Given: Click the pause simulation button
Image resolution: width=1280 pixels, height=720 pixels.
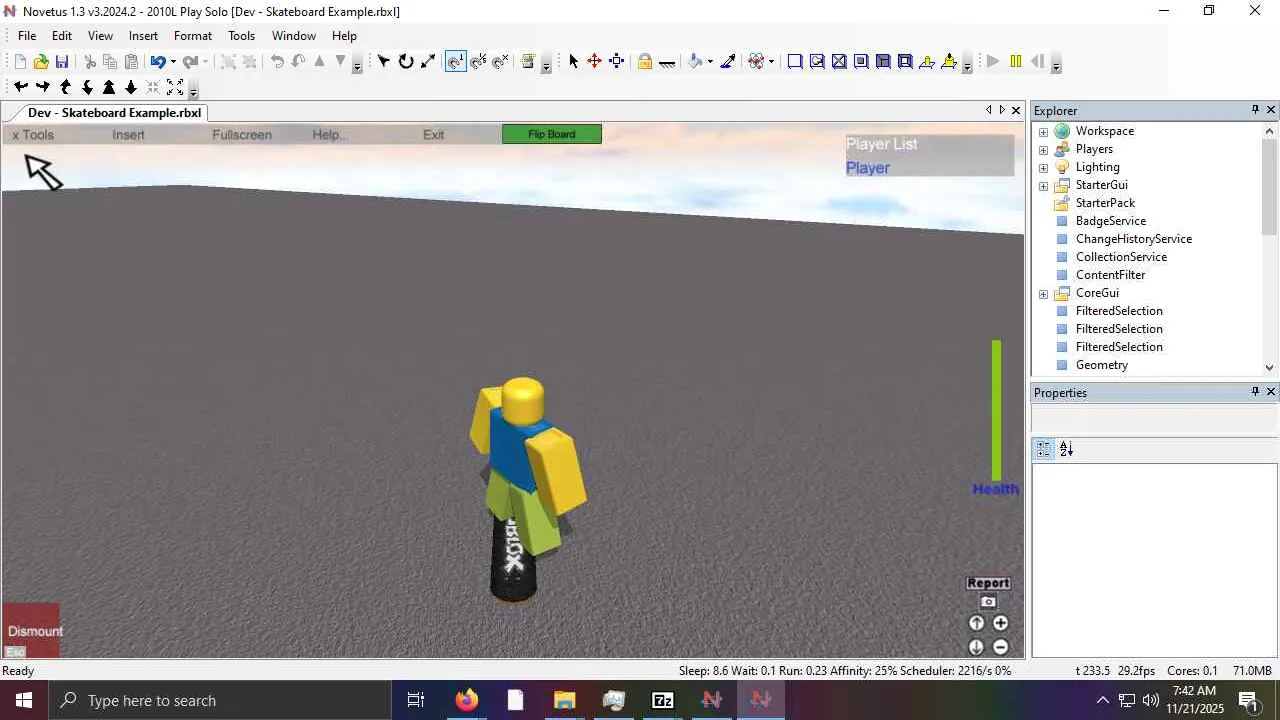Looking at the screenshot, I should (1016, 62).
